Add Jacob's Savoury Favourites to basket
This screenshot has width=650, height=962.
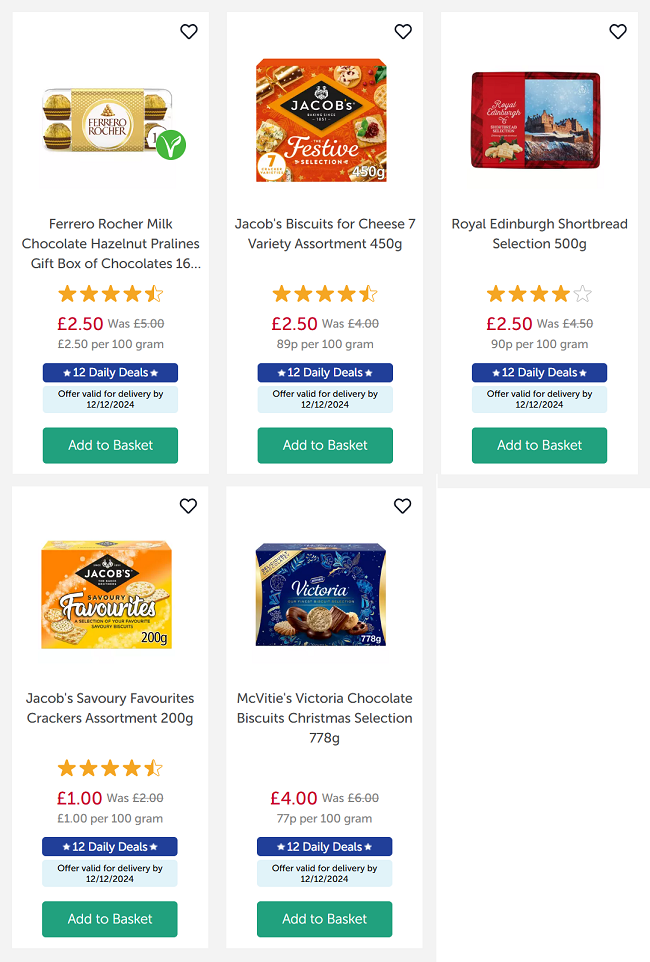pyautogui.click(x=110, y=919)
